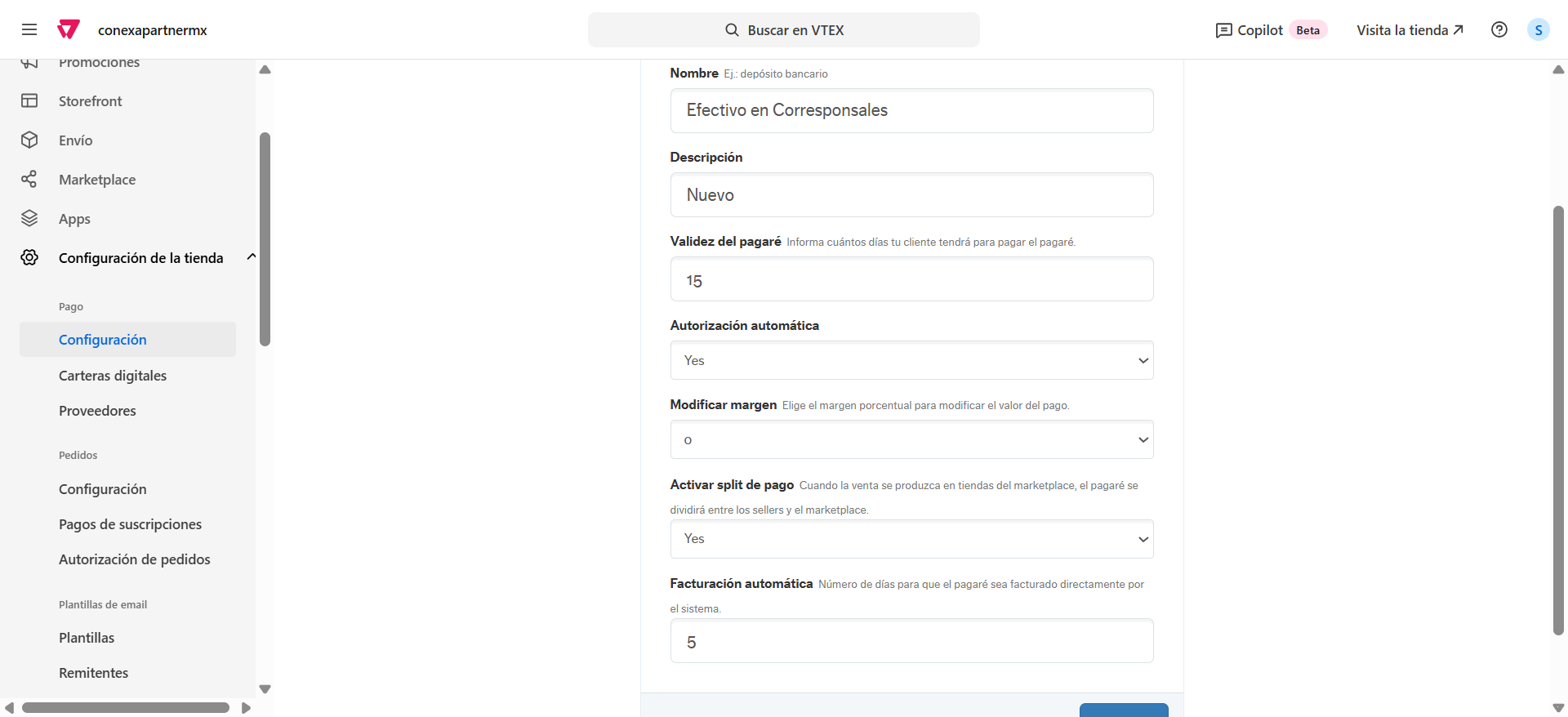Click the Validez del pagaré input field
Screen dimensions: 1568x717
click(x=911, y=280)
